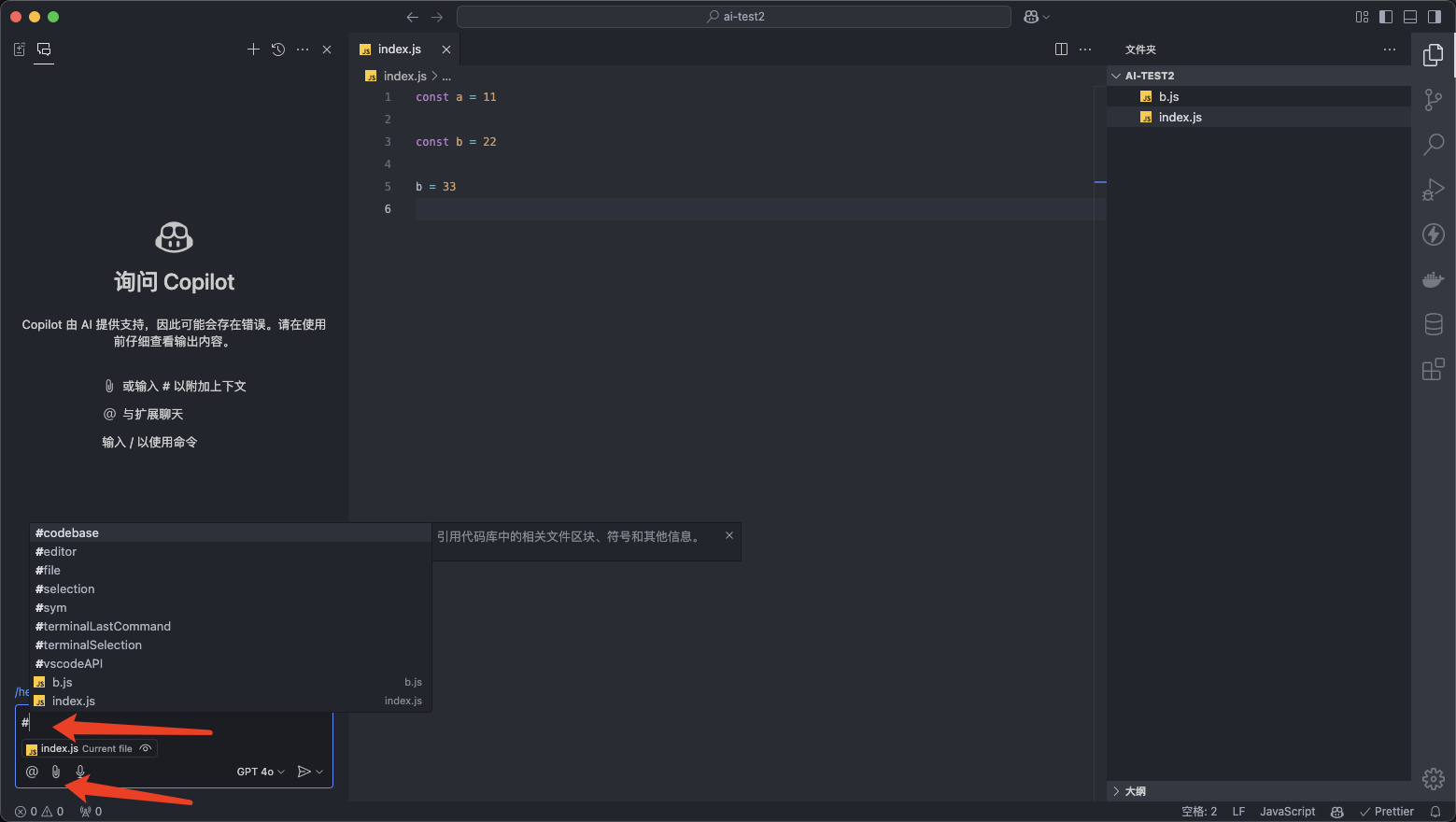Click the breadcrumb ellipsis after index.js

(446, 77)
